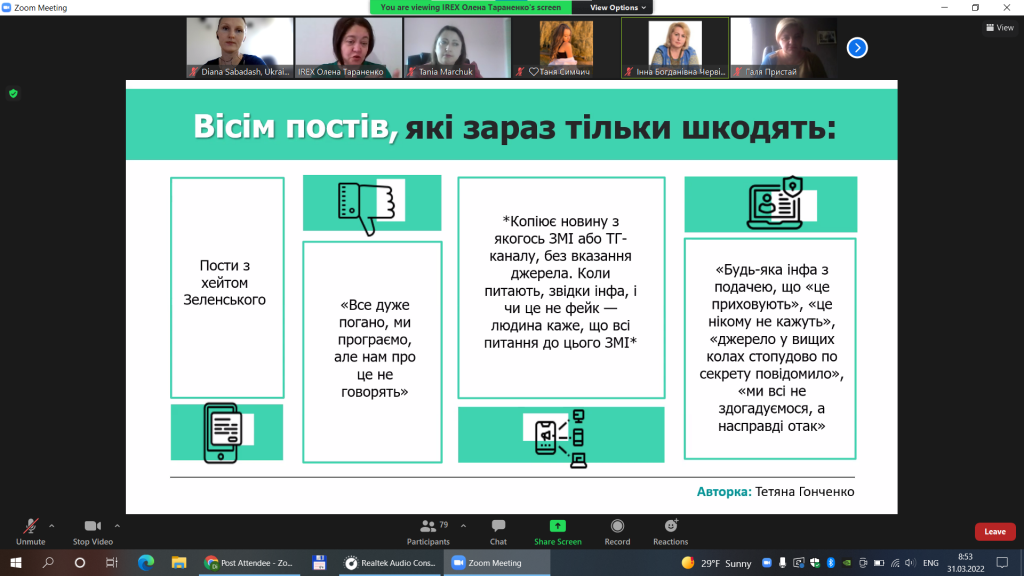Expand participants options caret

point(463,526)
